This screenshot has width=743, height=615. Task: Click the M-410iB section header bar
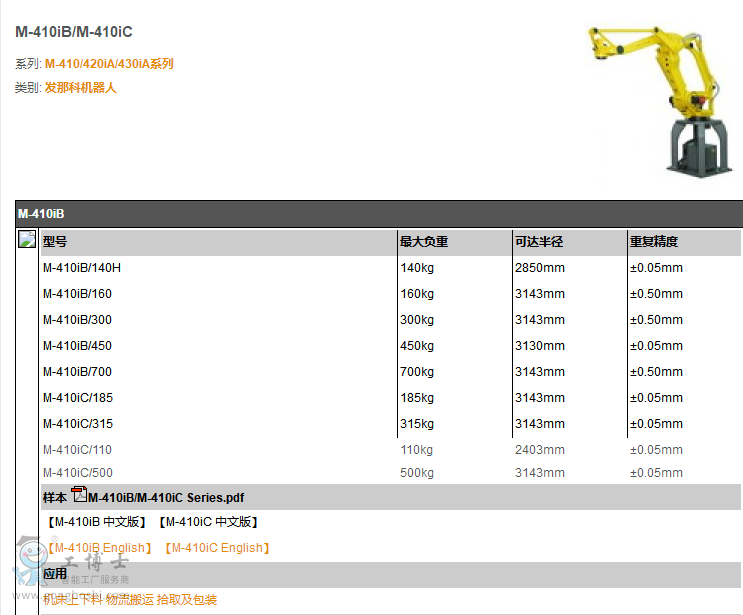point(379,214)
